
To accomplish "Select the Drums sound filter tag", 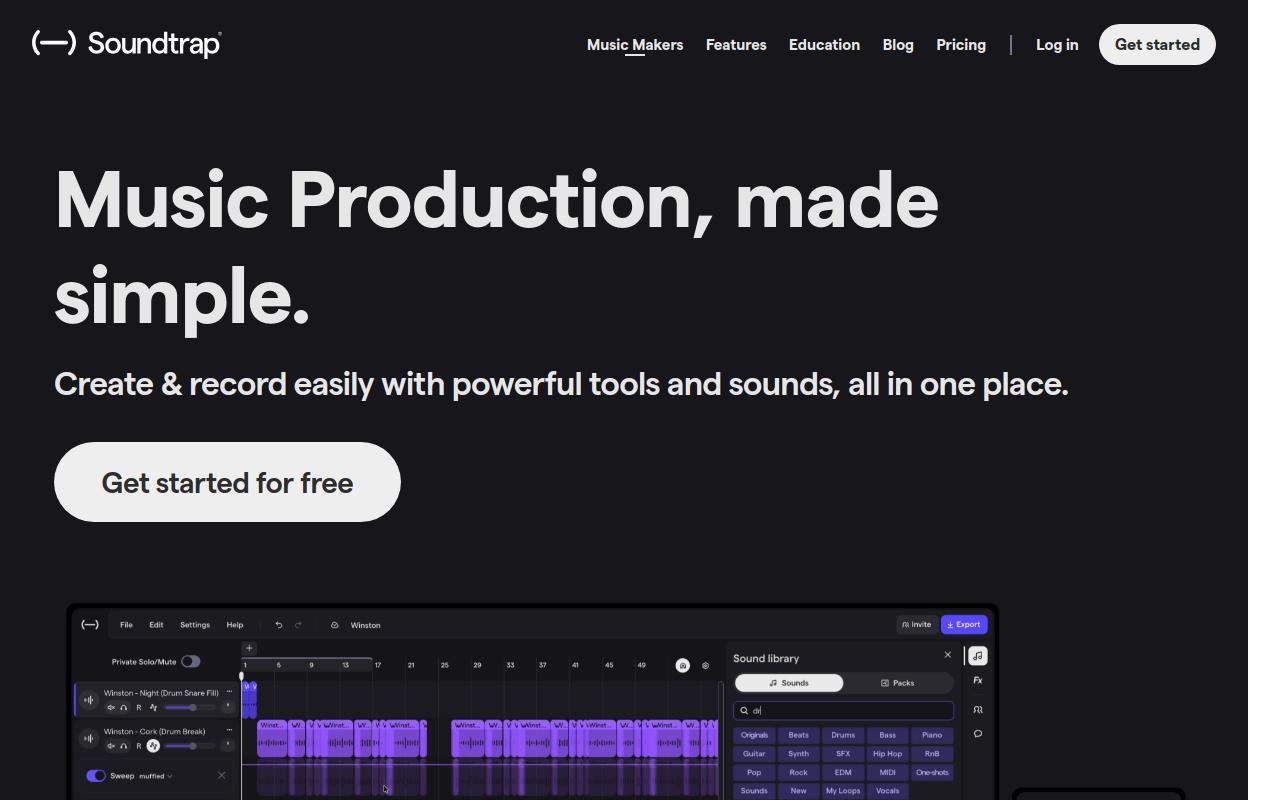I will click(x=843, y=735).
